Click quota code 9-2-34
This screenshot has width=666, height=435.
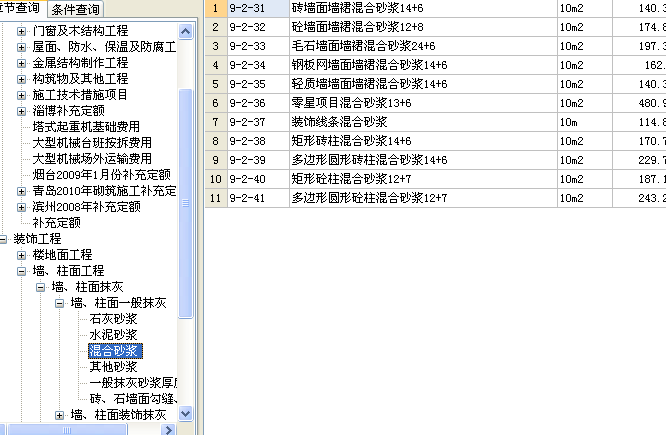click(258, 65)
